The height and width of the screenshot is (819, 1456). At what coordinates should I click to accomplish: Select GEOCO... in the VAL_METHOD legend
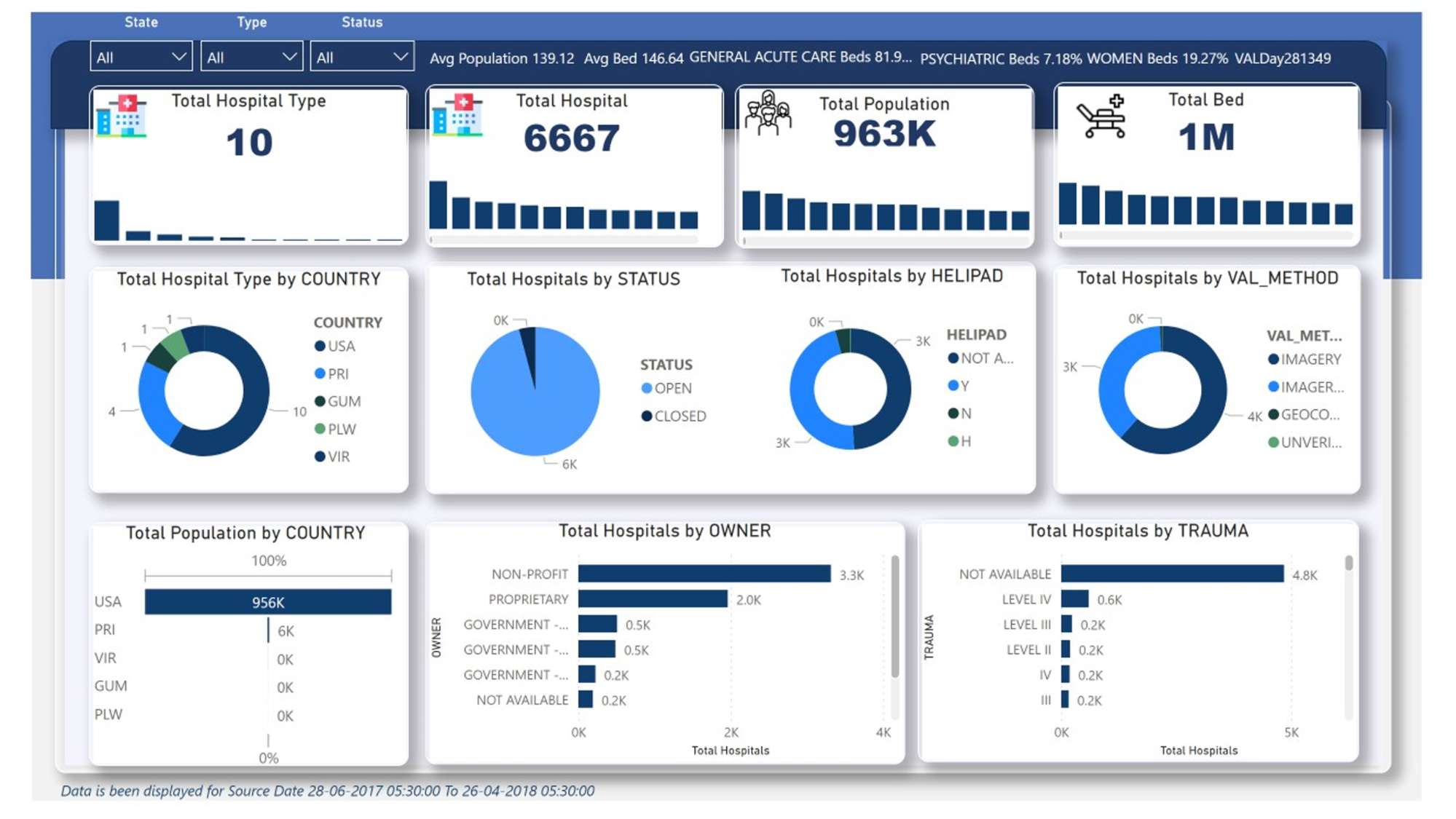tap(1304, 414)
